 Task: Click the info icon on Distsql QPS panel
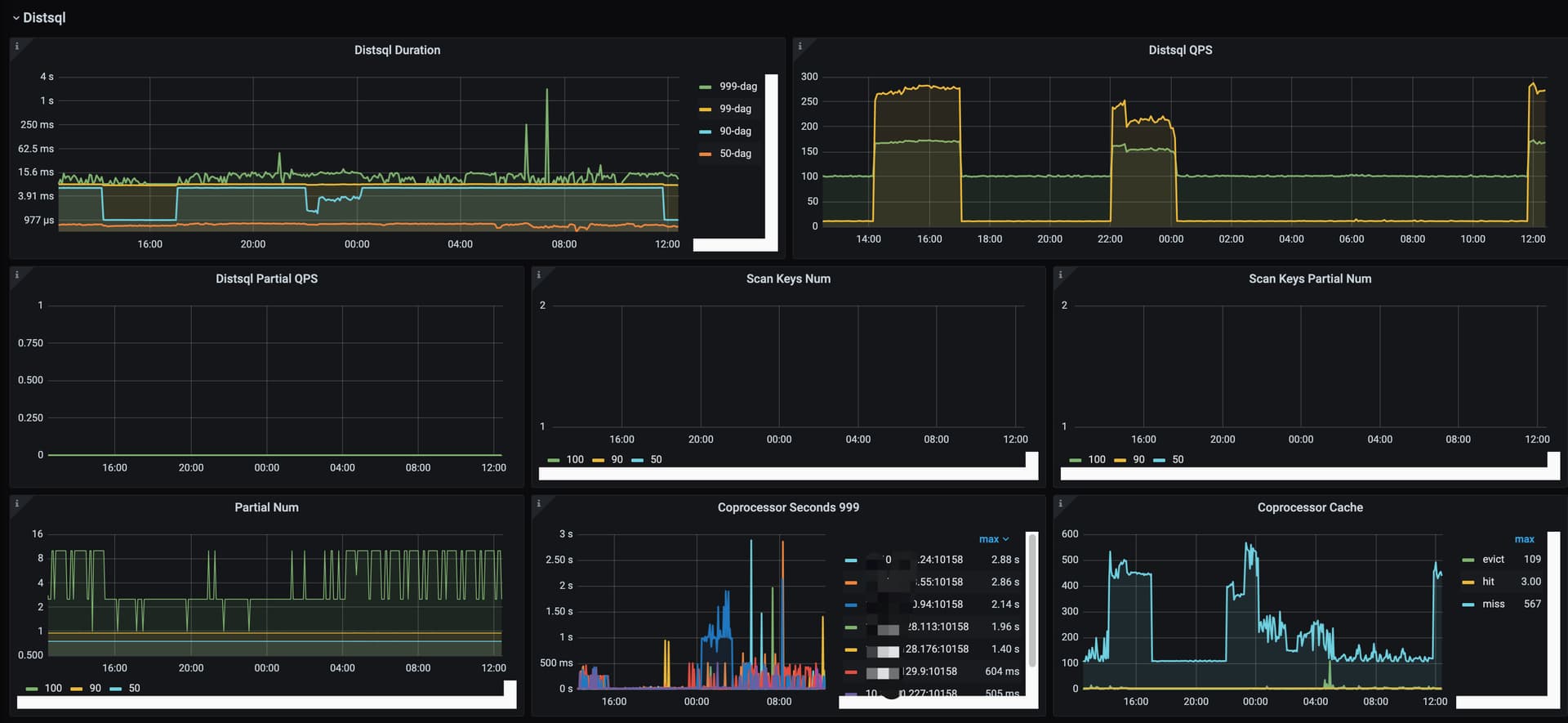coord(800,47)
